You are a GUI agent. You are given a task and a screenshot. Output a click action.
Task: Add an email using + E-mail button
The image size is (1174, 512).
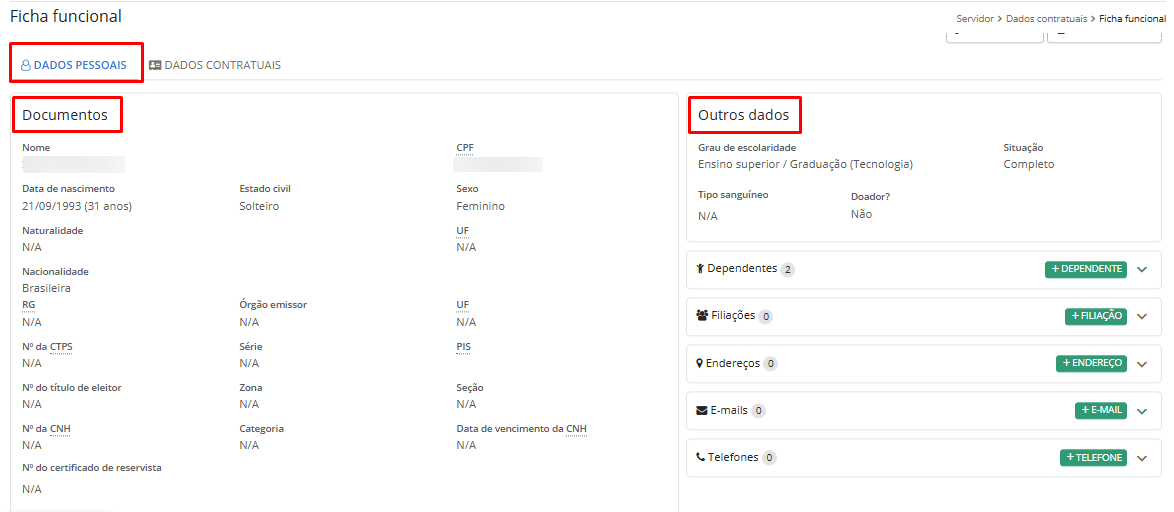1100,410
